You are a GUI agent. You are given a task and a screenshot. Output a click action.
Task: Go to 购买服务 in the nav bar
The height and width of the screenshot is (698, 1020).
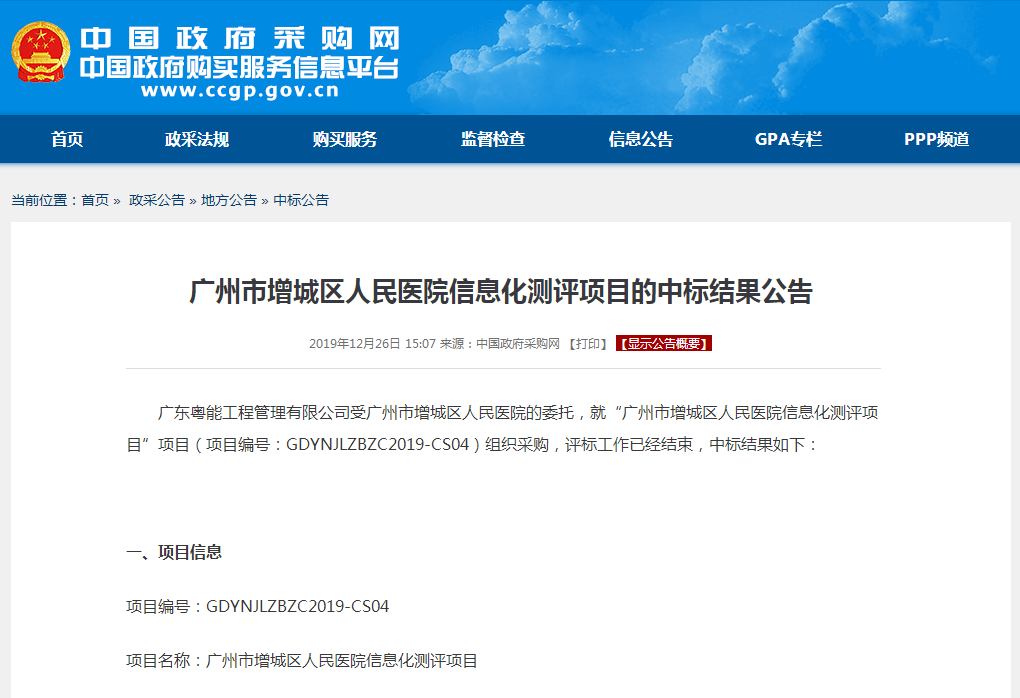[344, 139]
